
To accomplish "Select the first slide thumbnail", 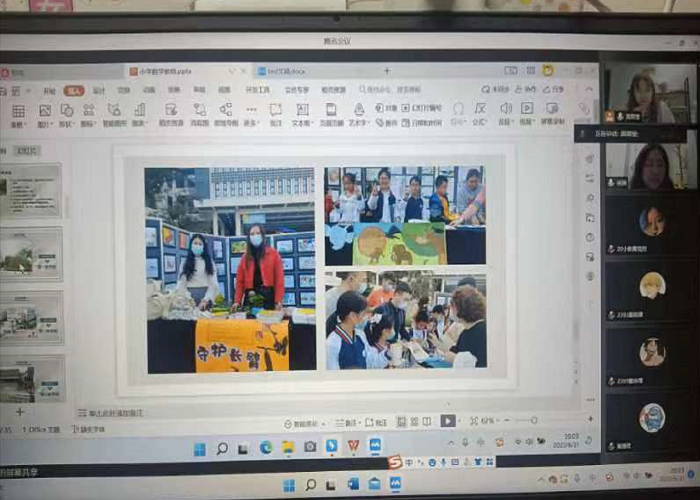I will coord(31,190).
